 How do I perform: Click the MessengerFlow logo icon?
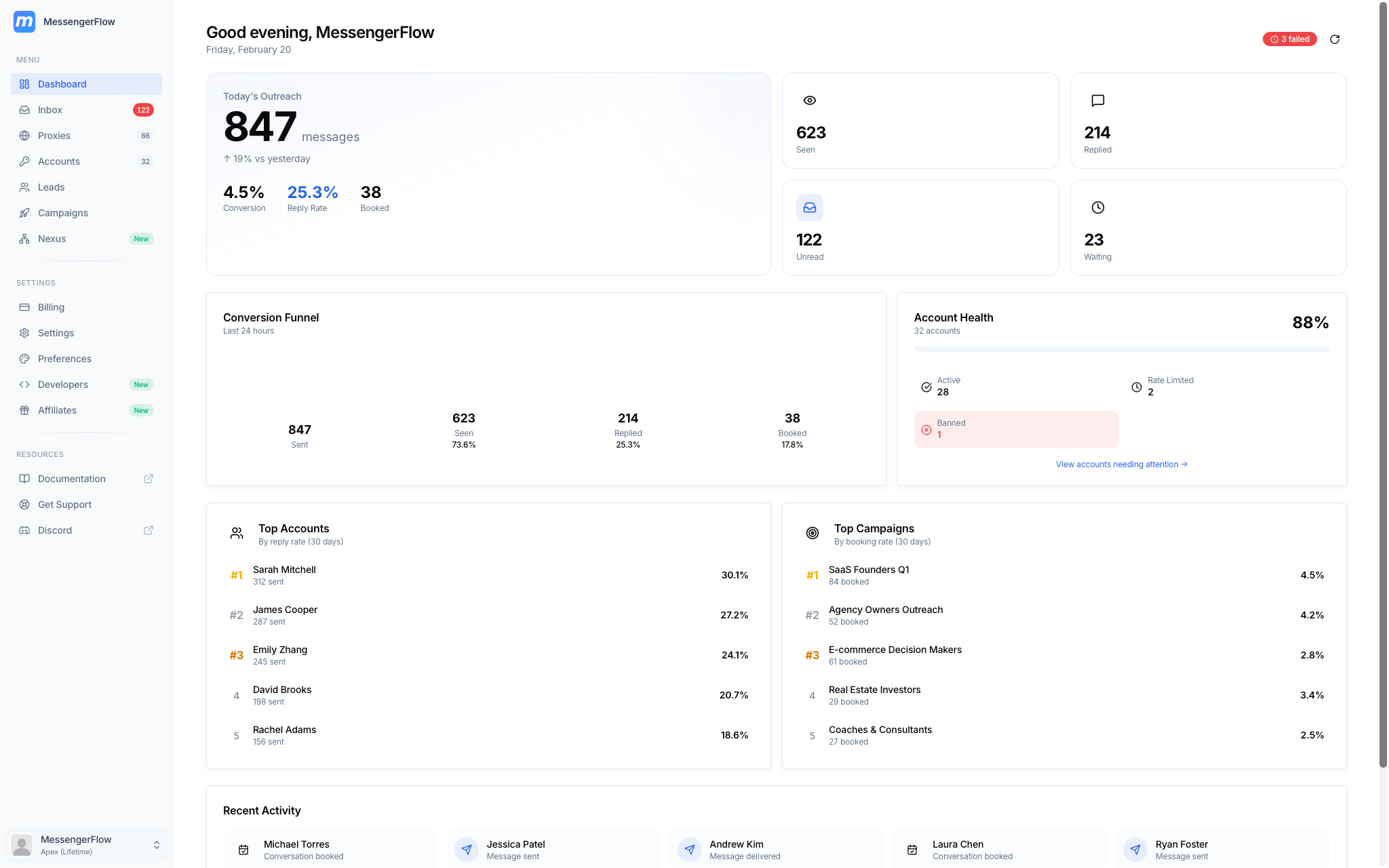tap(24, 22)
